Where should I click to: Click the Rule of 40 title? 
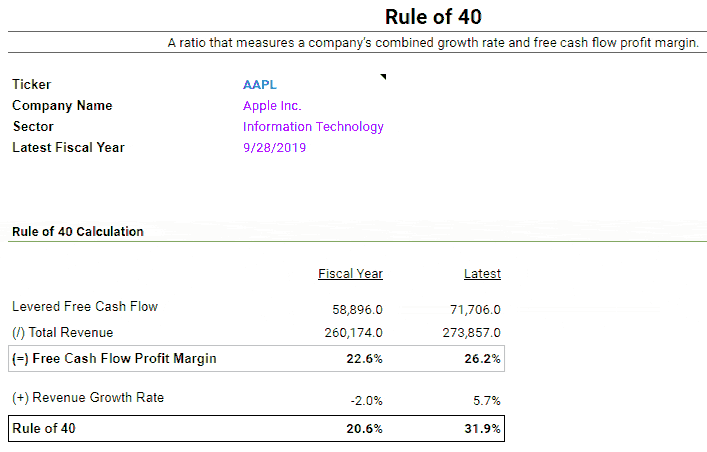pyautogui.click(x=433, y=17)
